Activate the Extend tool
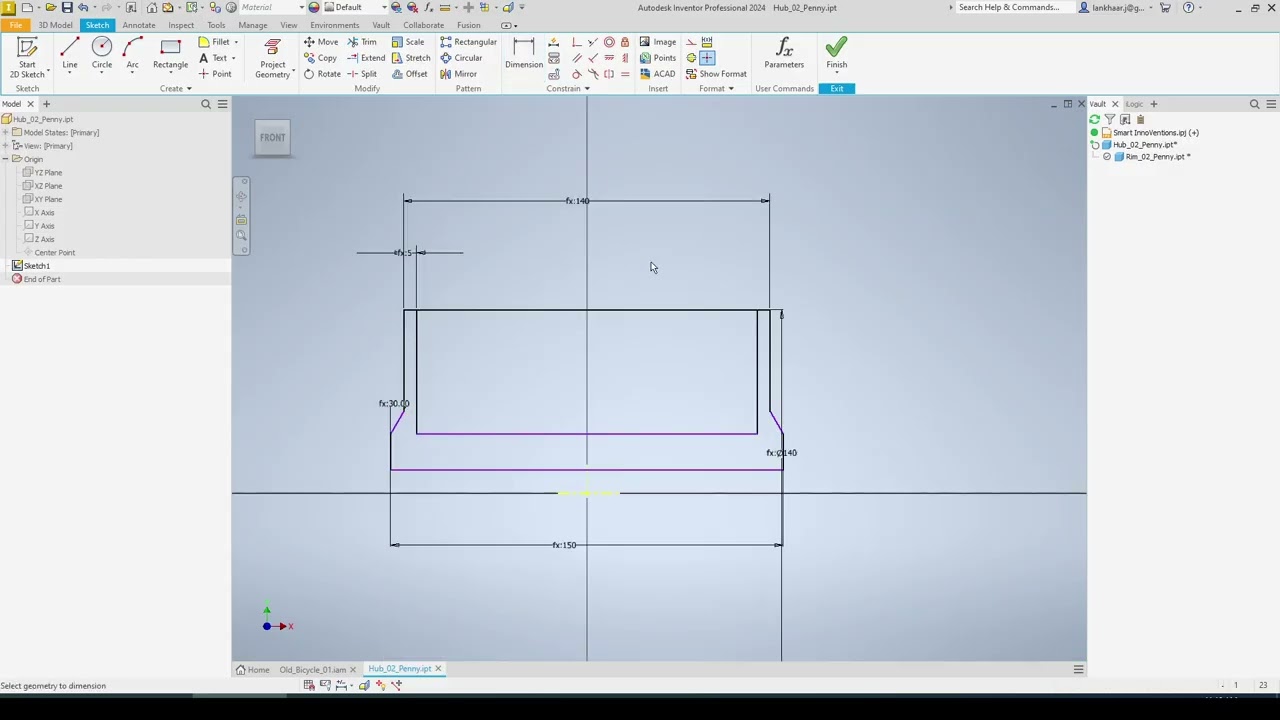1280x720 pixels. coord(366,58)
